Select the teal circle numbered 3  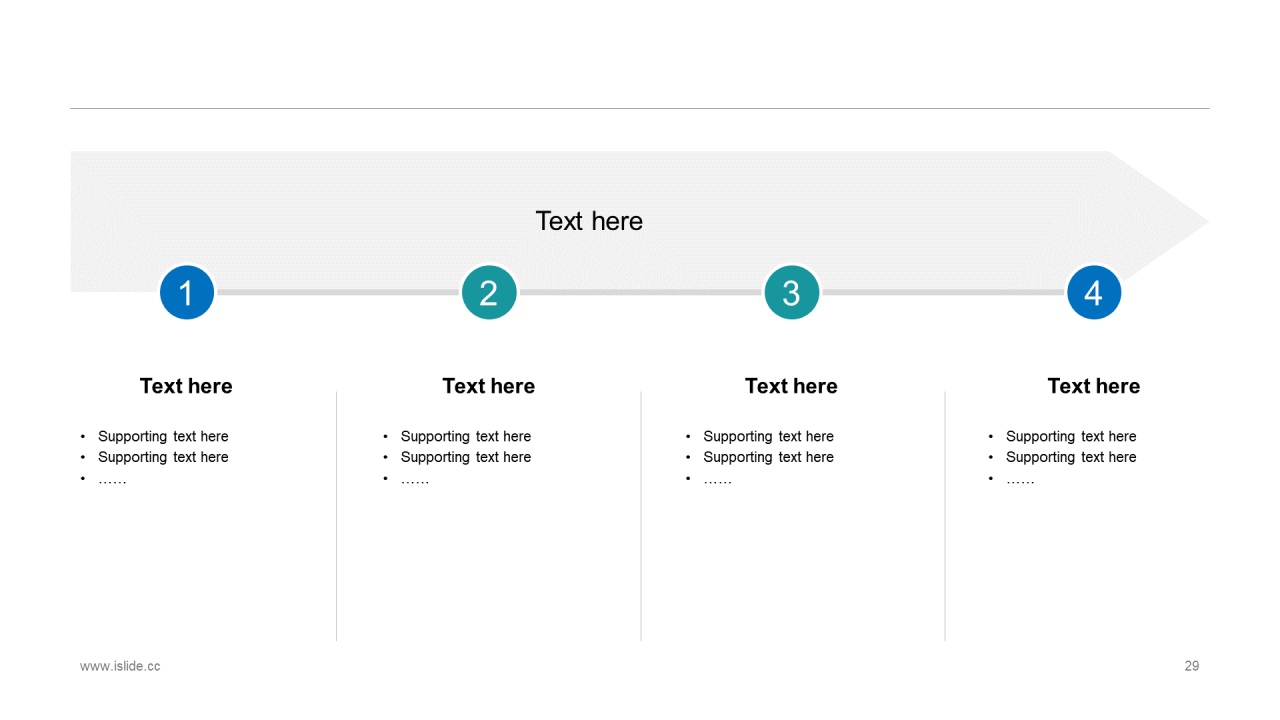791,293
